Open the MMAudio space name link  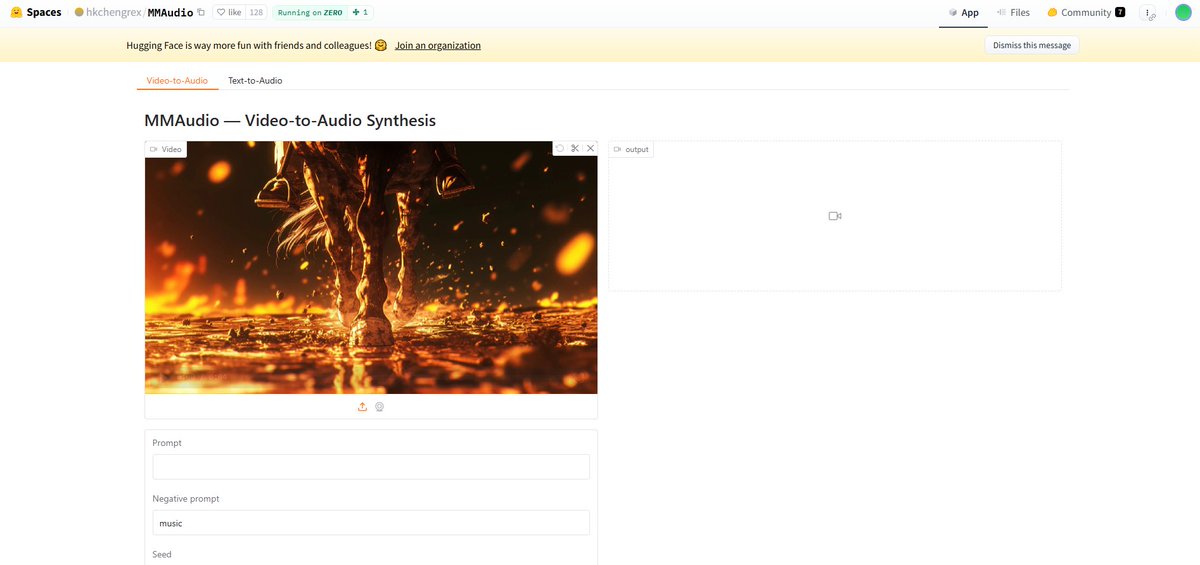click(170, 13)
